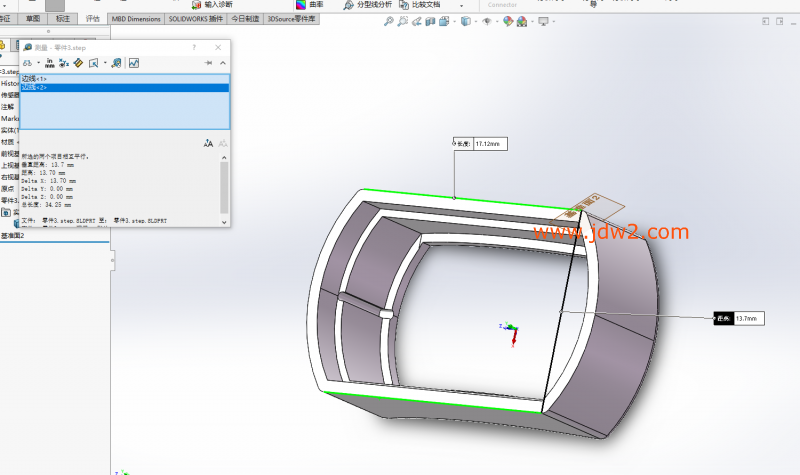Increase font size in Measure results
This screenshot has width=800, height=475.
[208, 143]
